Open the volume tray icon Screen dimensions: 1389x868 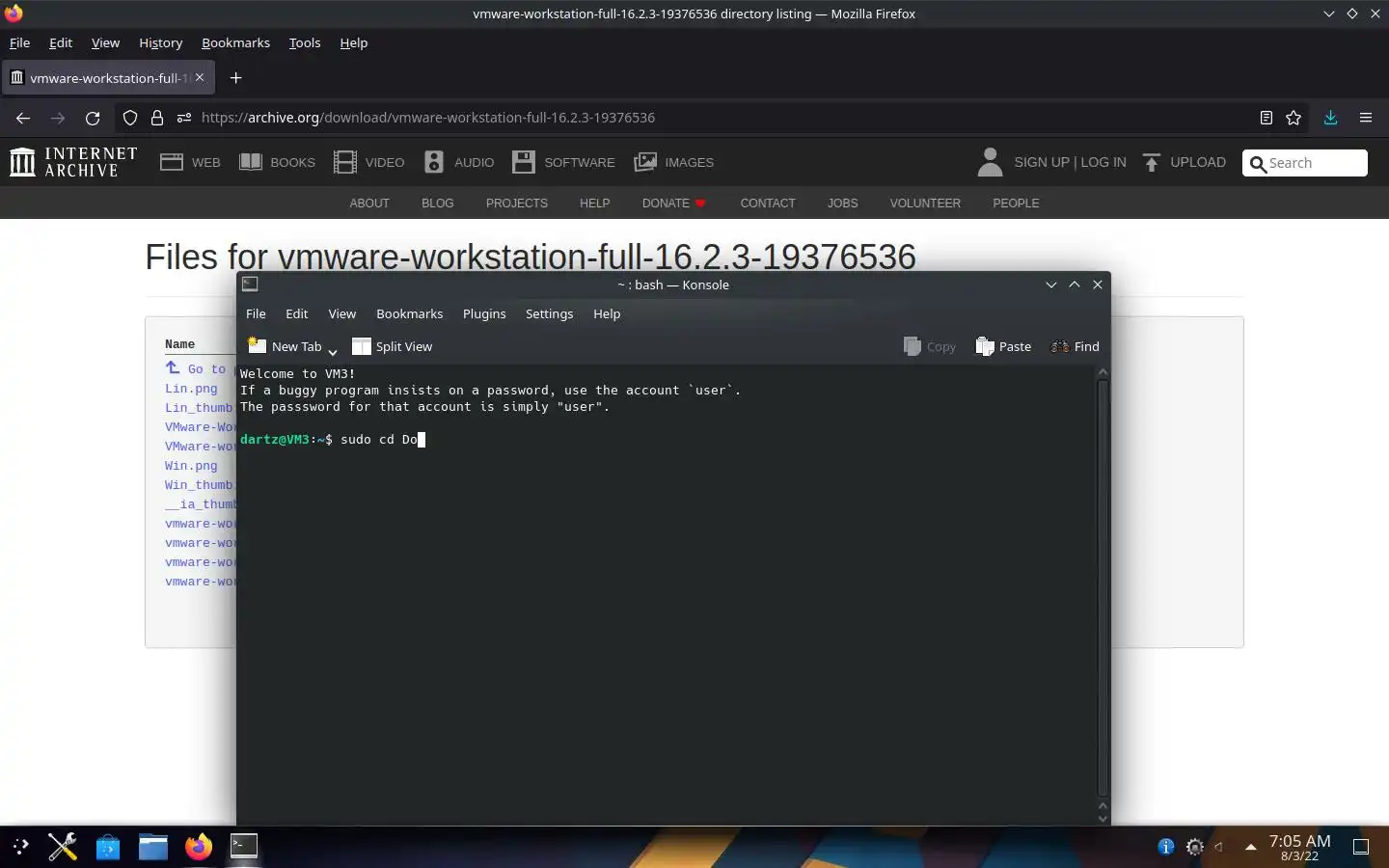[x=1221, y=847]
